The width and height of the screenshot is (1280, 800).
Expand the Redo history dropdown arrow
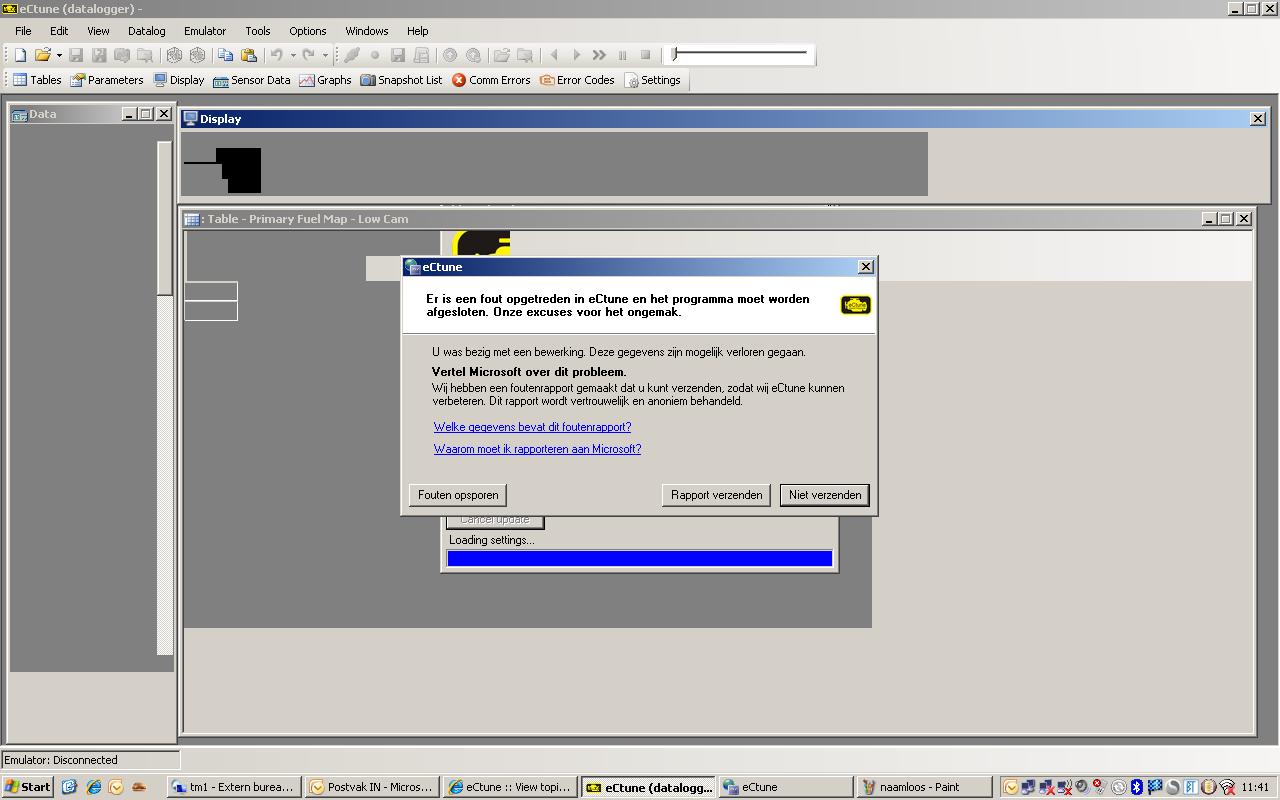pyautogui.click(x=325, y=56)
